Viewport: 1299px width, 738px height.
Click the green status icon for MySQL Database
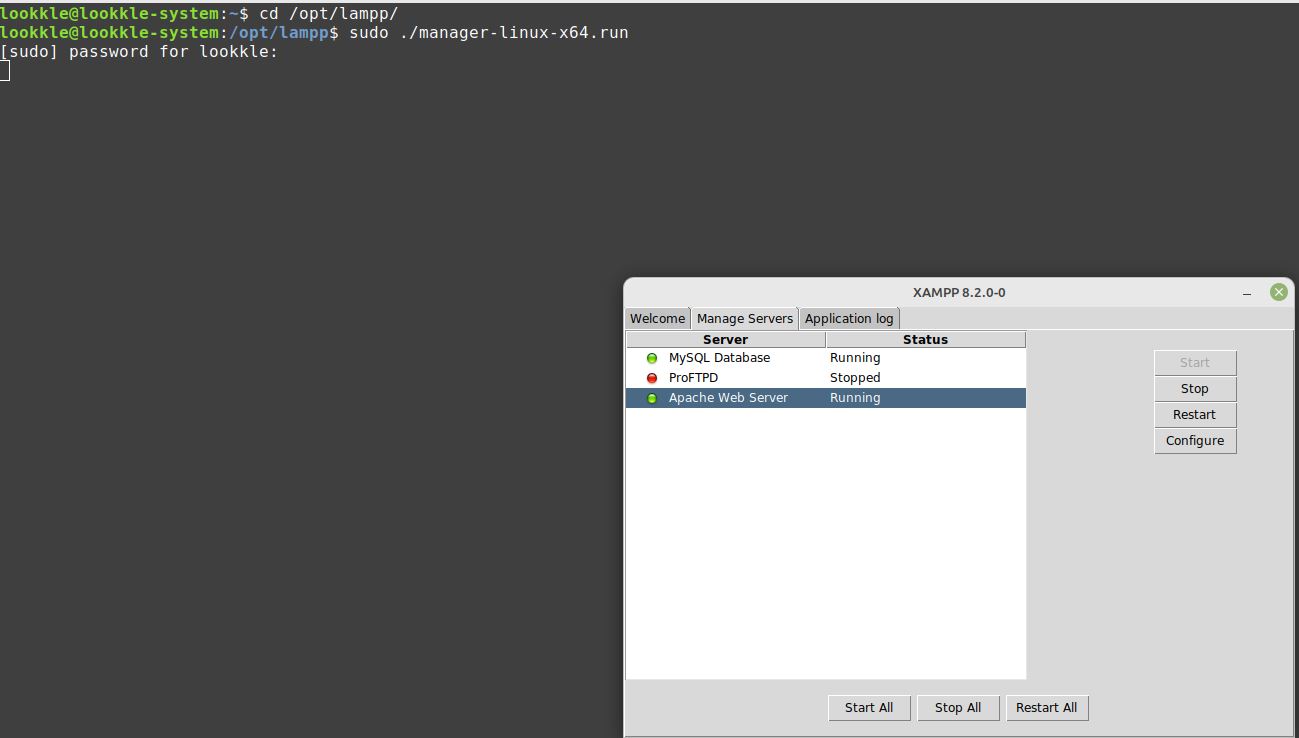[x=652, y=358]
